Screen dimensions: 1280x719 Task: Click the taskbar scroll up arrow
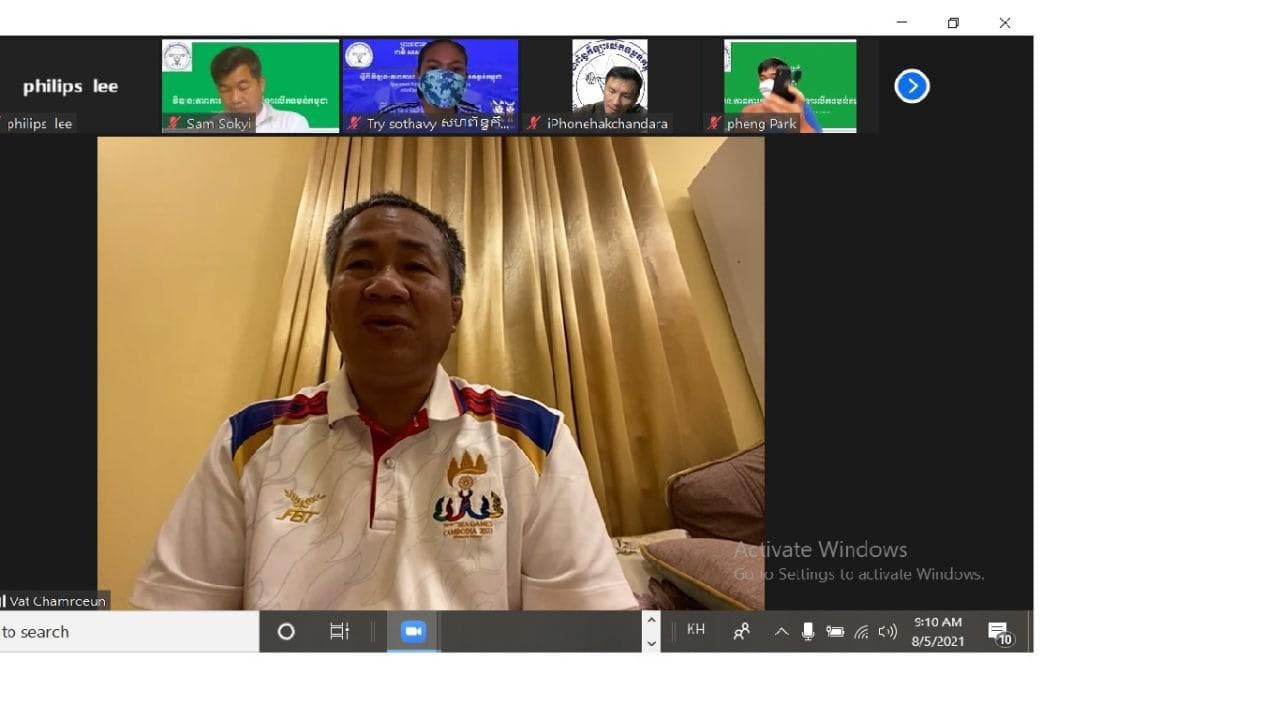[x=651, y=620]
